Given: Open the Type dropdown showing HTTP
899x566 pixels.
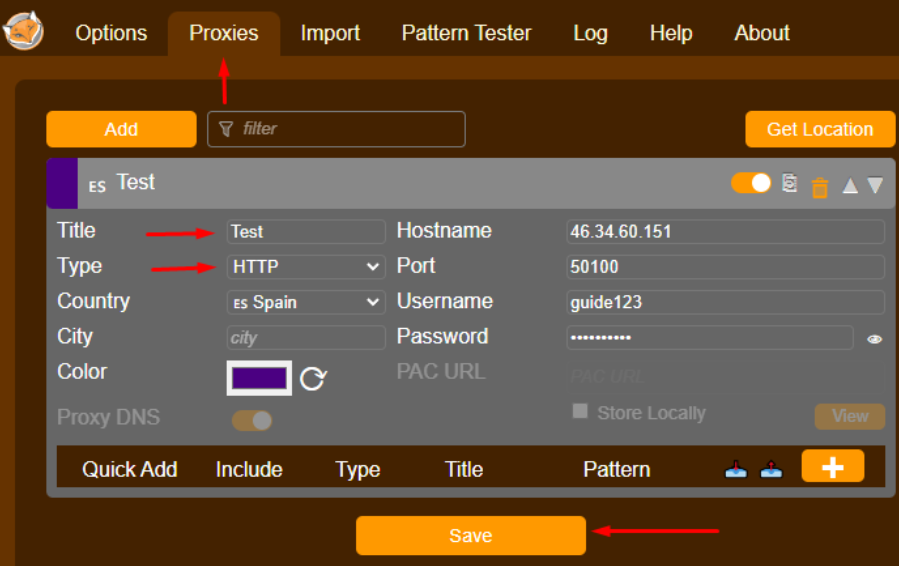Looking at the screenshot, I should point(306,267).
